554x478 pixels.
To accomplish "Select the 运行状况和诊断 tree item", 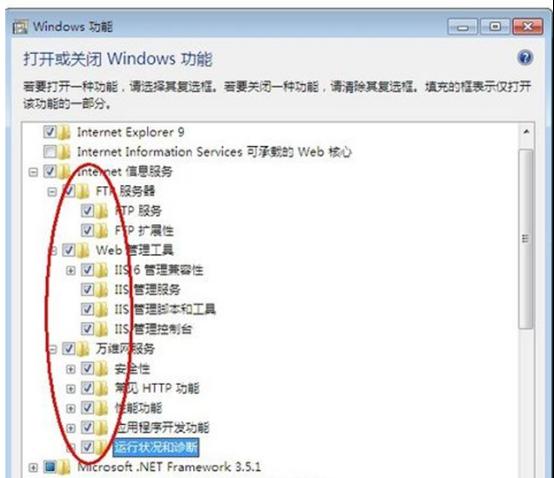I will tap(156, 448).
